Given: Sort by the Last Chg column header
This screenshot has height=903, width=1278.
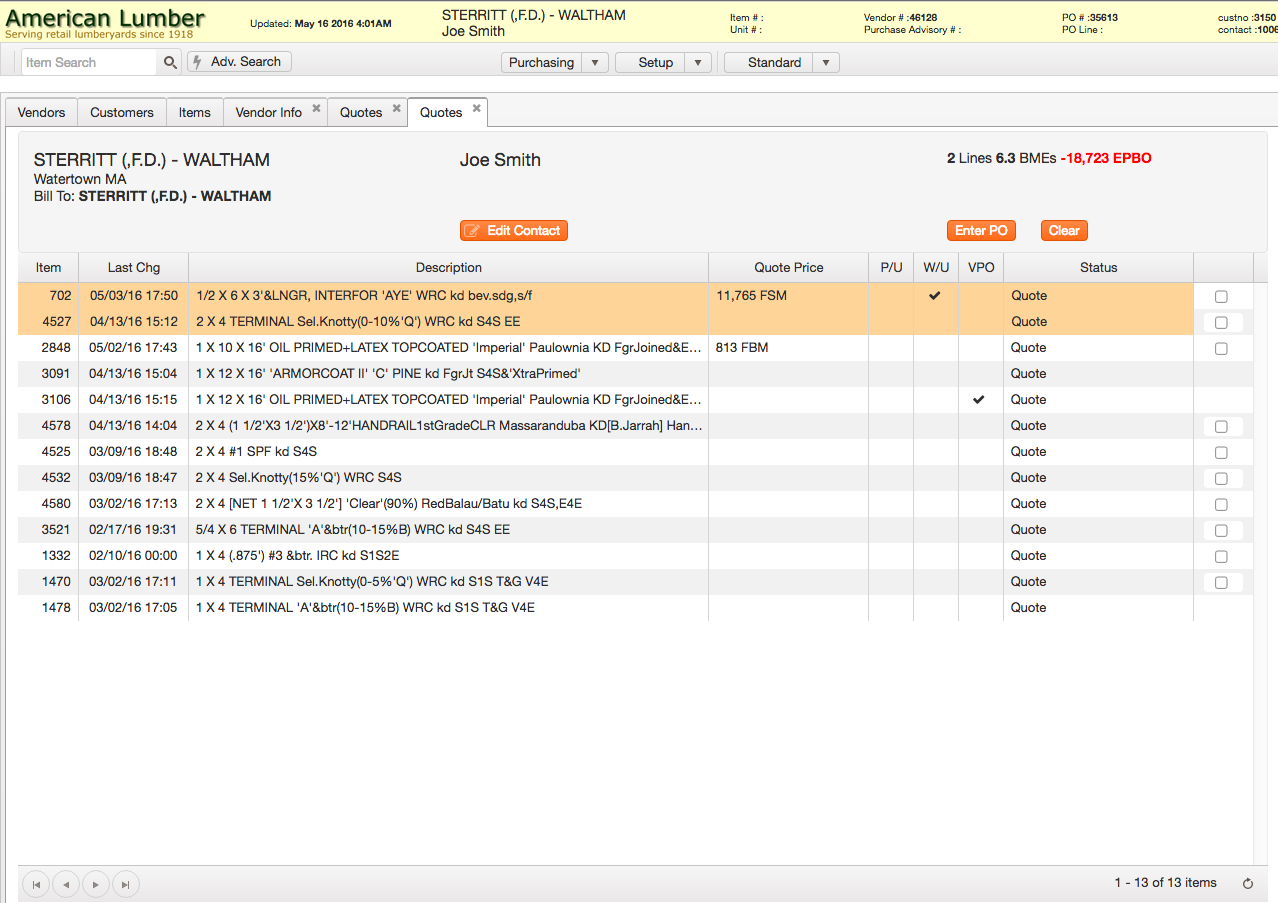Looking at the screenshot, I should [134, 268].
